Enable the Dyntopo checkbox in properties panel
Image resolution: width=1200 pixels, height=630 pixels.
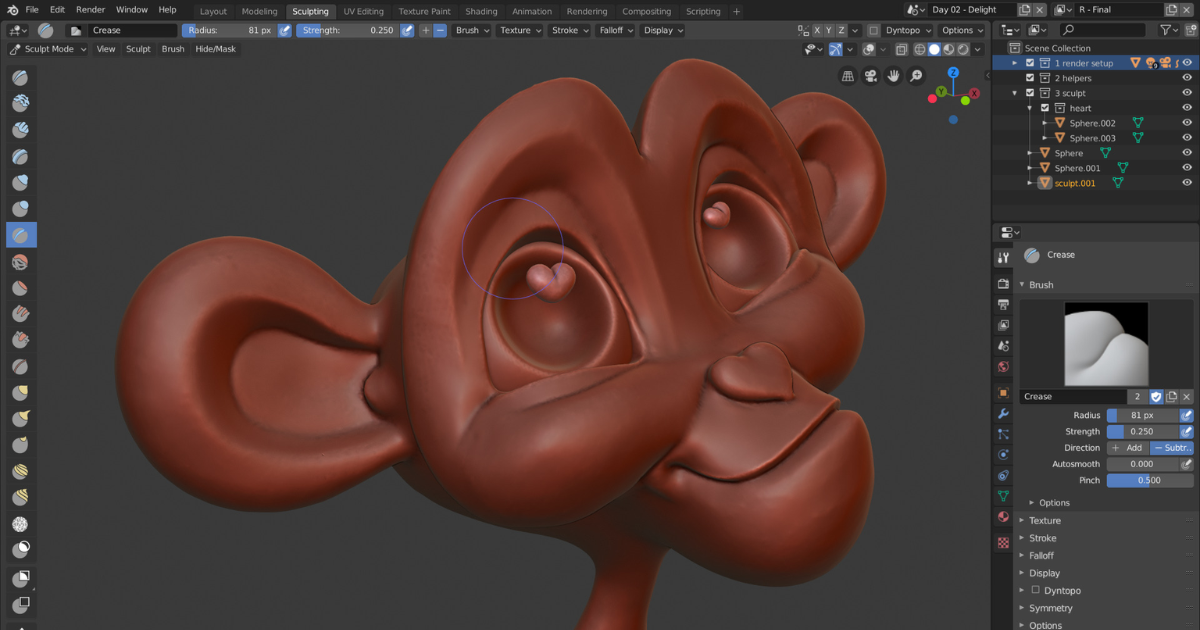(1035, 590)
